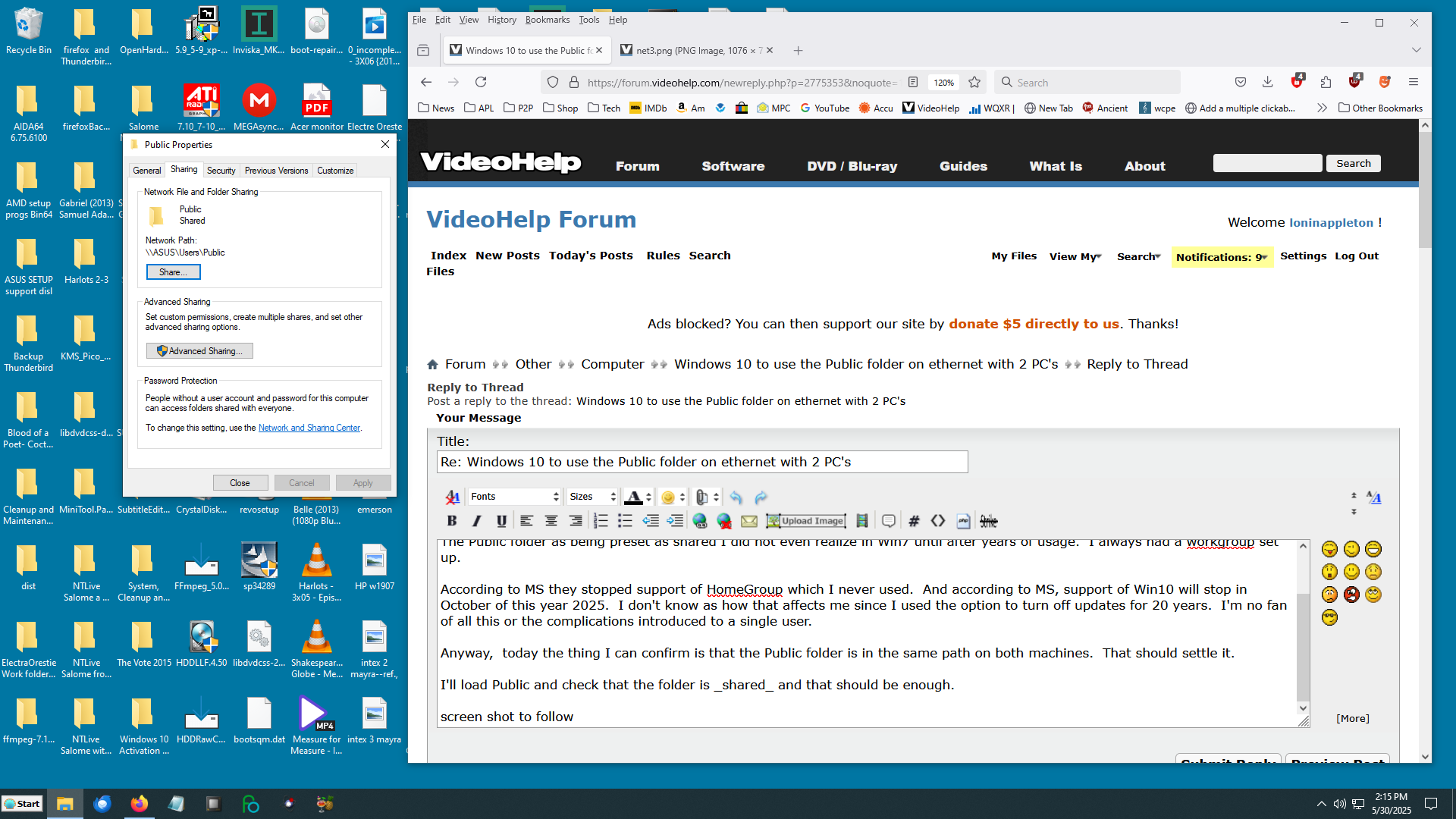Toggle Reader View in the address bar

(x=913, y=82)
